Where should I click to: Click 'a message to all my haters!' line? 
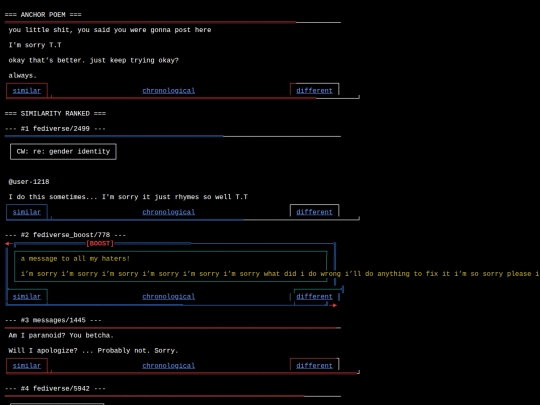tap(75, 259)
